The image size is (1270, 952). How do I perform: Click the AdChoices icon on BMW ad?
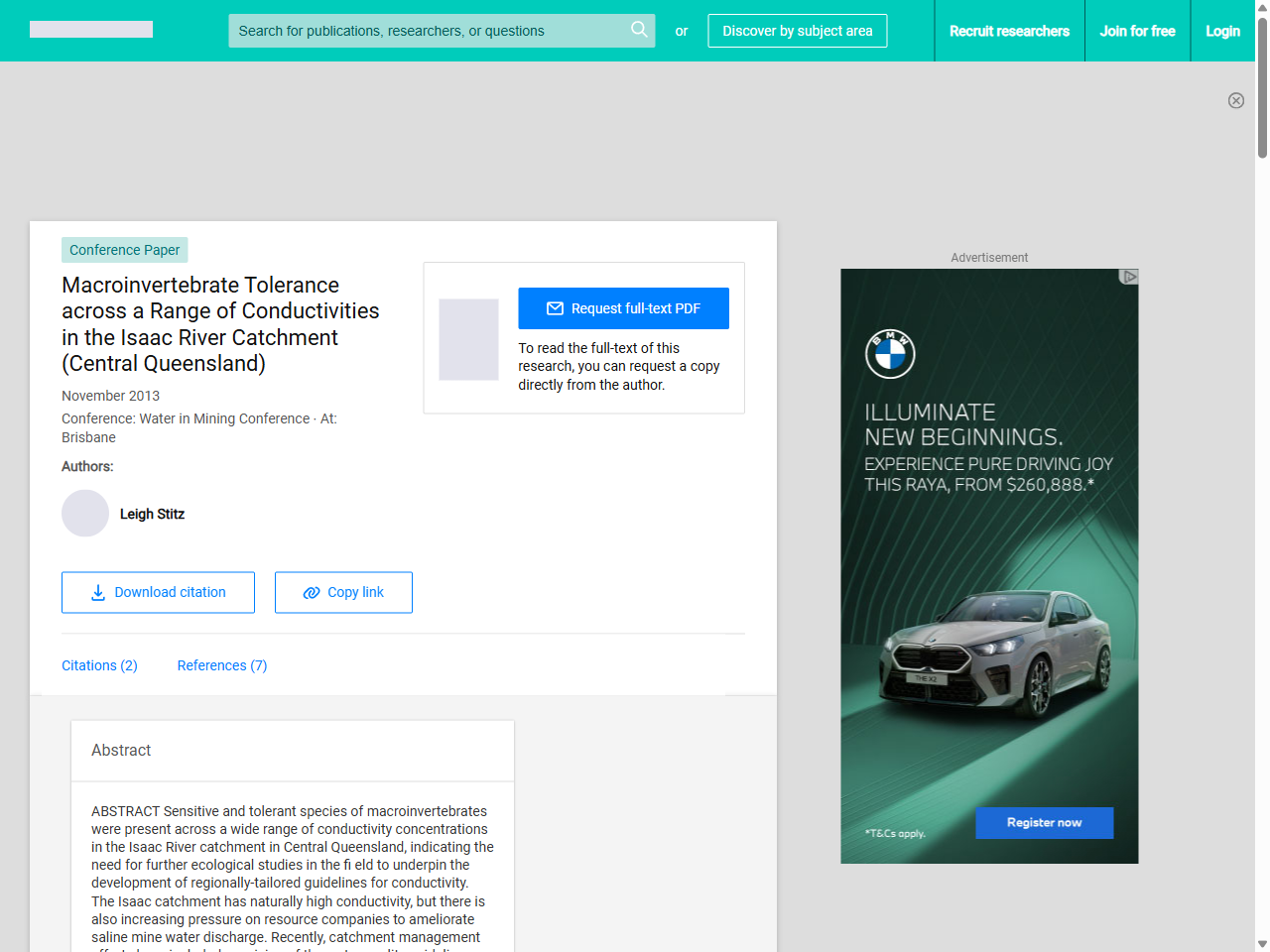(1128, 277)
